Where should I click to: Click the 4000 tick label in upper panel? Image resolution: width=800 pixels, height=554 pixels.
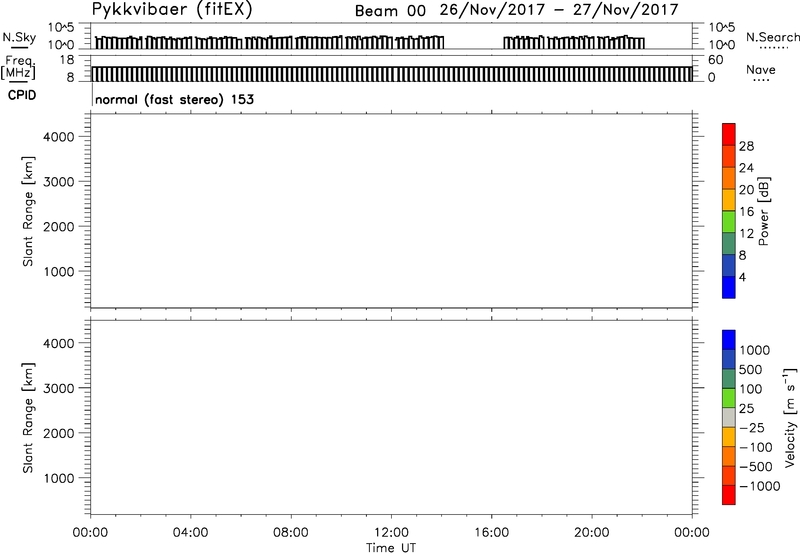click(59, 137)
